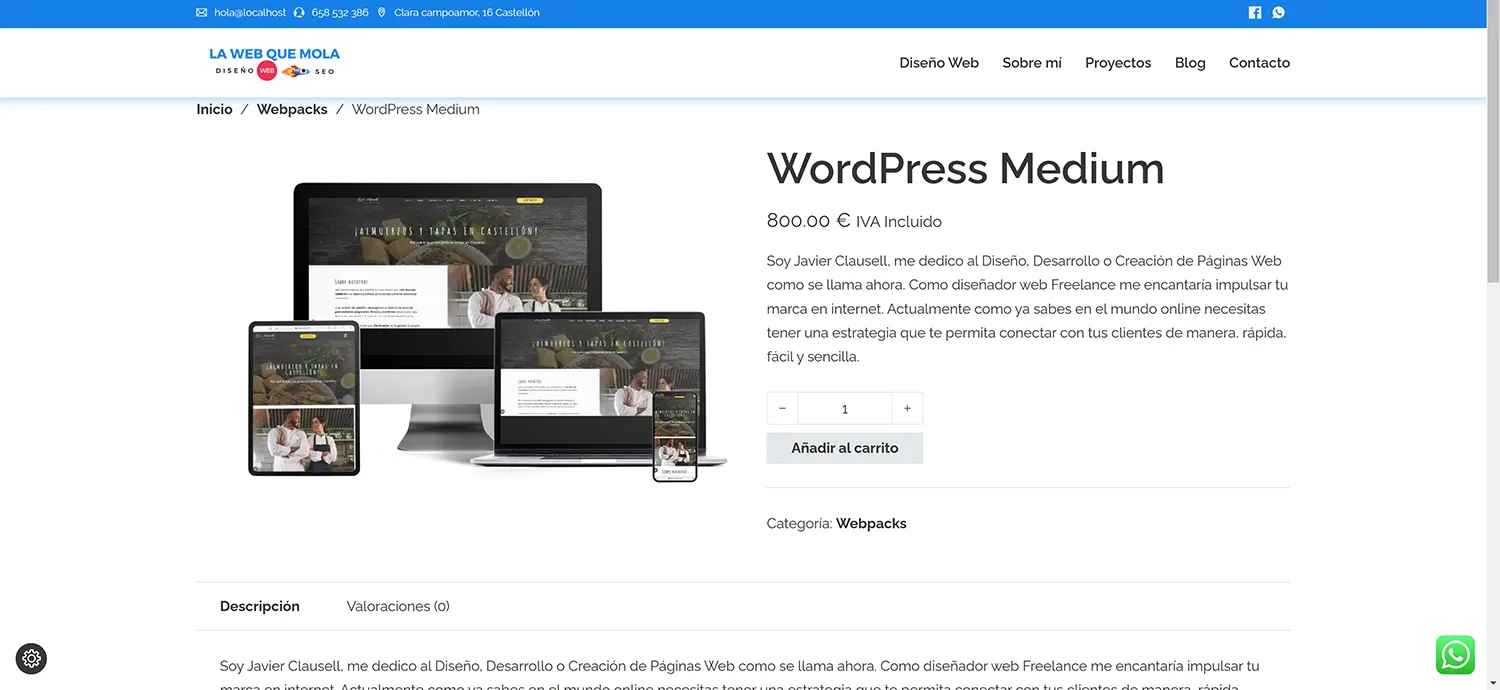The width and height of the screenshot is (1500, 690).
Task: Click hola@localhost email link
Action: pos(250,13)
